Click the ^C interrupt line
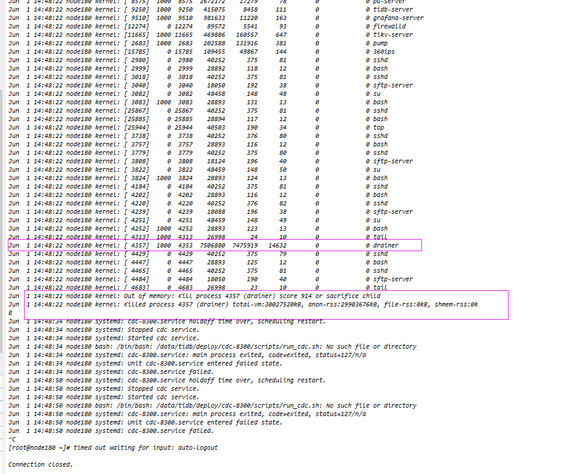This screenshot has width=564, height=474. point(12,439)
